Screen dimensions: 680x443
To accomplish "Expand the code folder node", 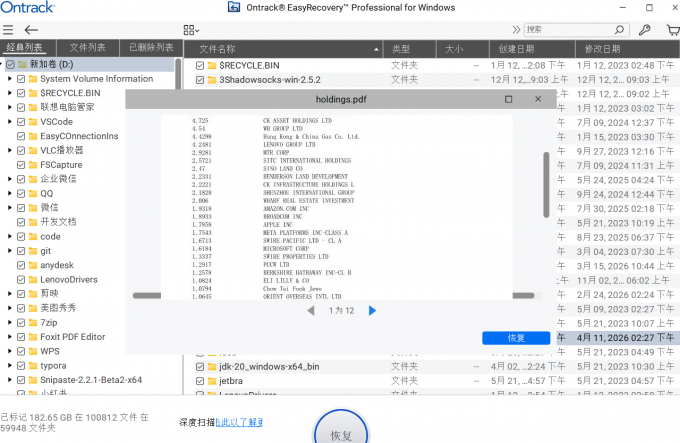I will (10, 236).
